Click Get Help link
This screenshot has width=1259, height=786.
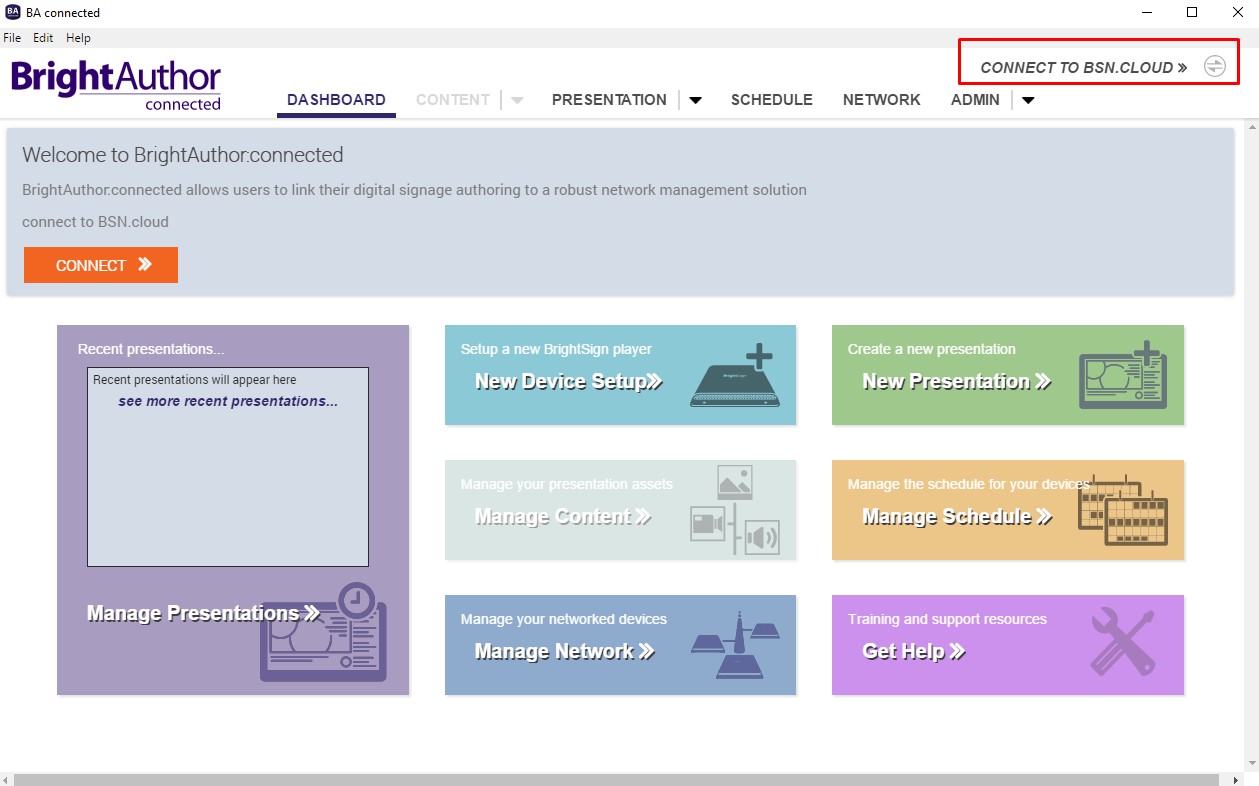pos(914,652)
